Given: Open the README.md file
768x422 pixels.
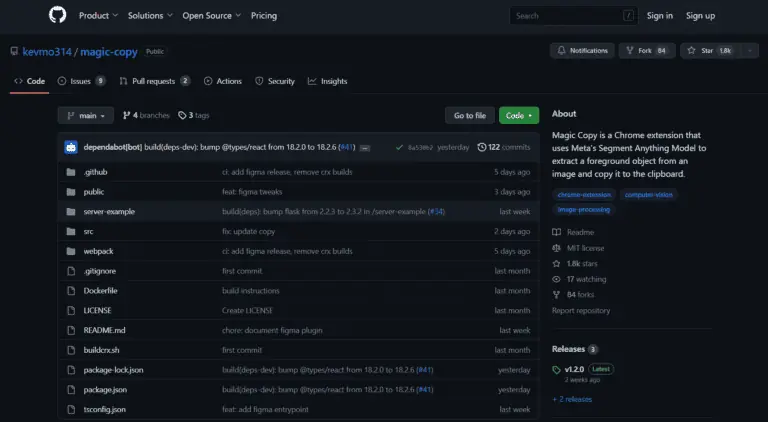Looking at the screenshot, I should click(x=104, y=330).
